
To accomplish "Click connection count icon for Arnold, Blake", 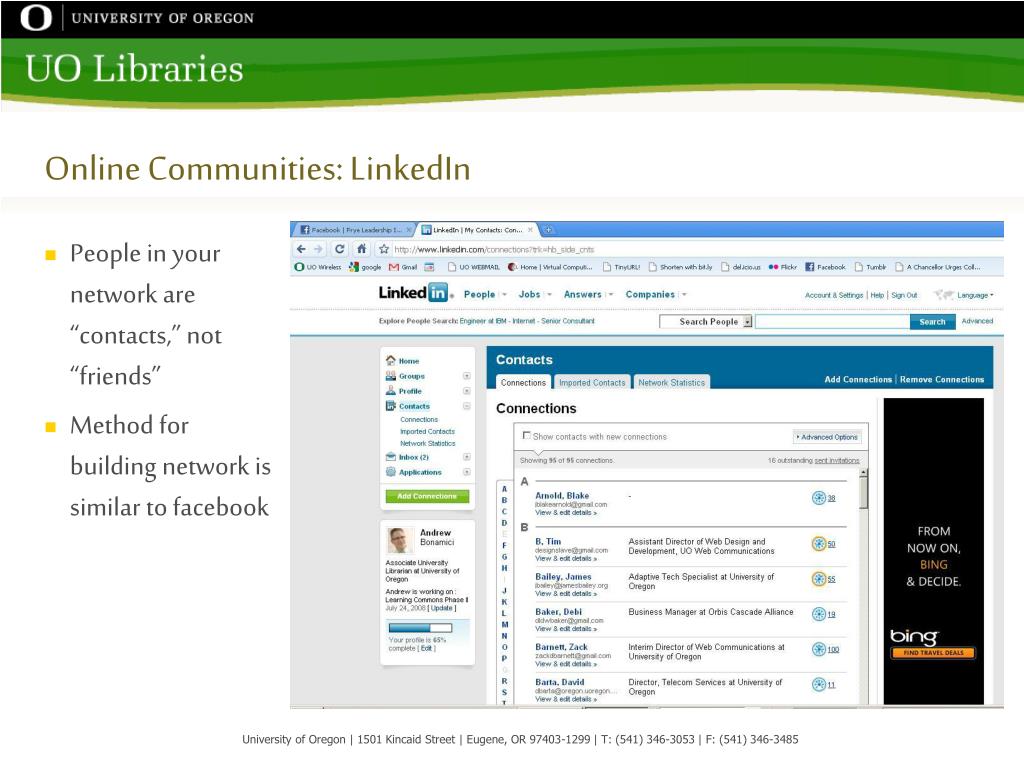I will [819, 498].
